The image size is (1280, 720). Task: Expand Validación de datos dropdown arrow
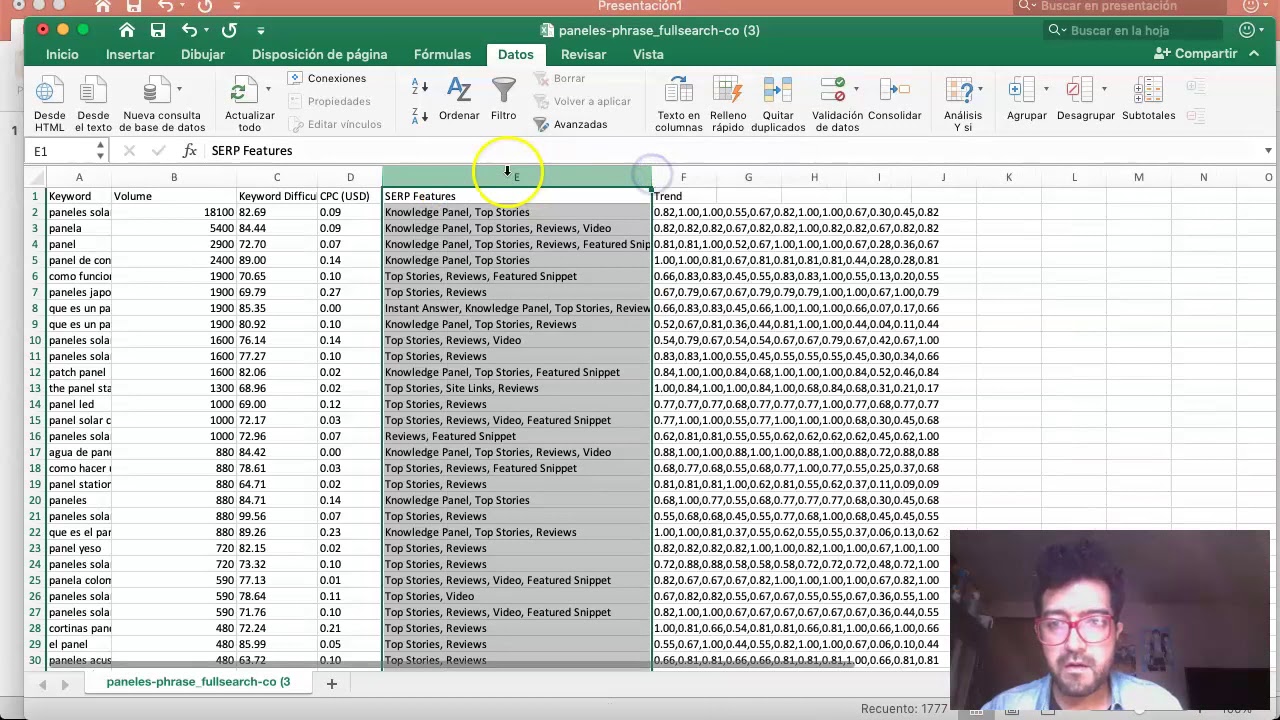coord(856,89)
